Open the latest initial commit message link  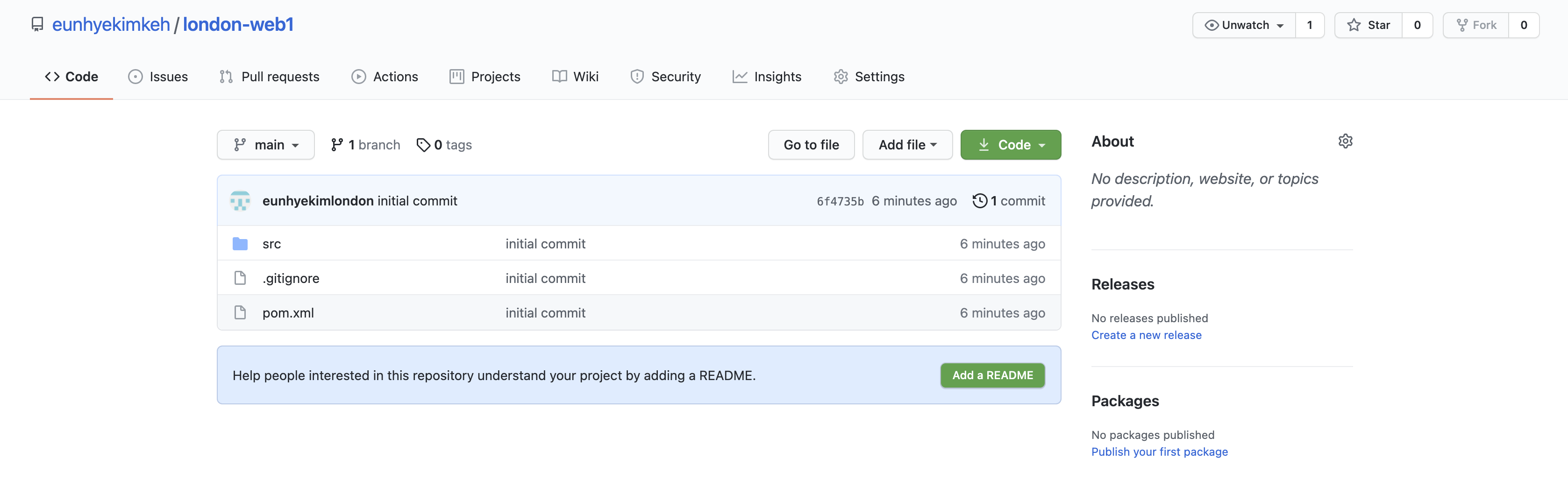pos(417,201)
